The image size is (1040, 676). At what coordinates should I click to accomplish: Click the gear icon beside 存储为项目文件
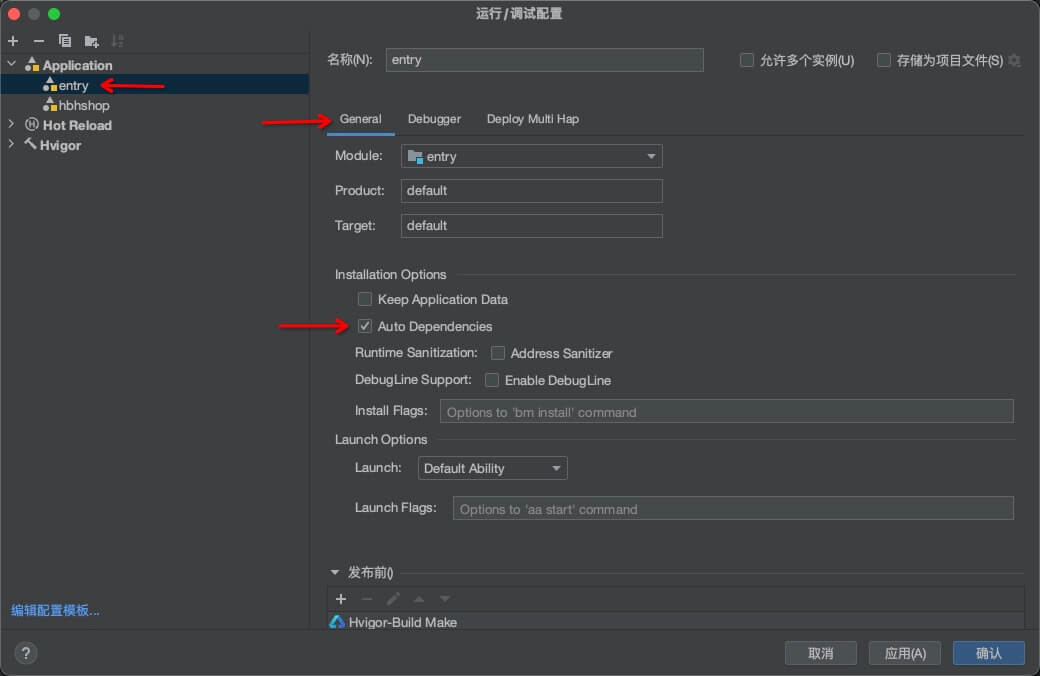click(x=1014, y=60)
